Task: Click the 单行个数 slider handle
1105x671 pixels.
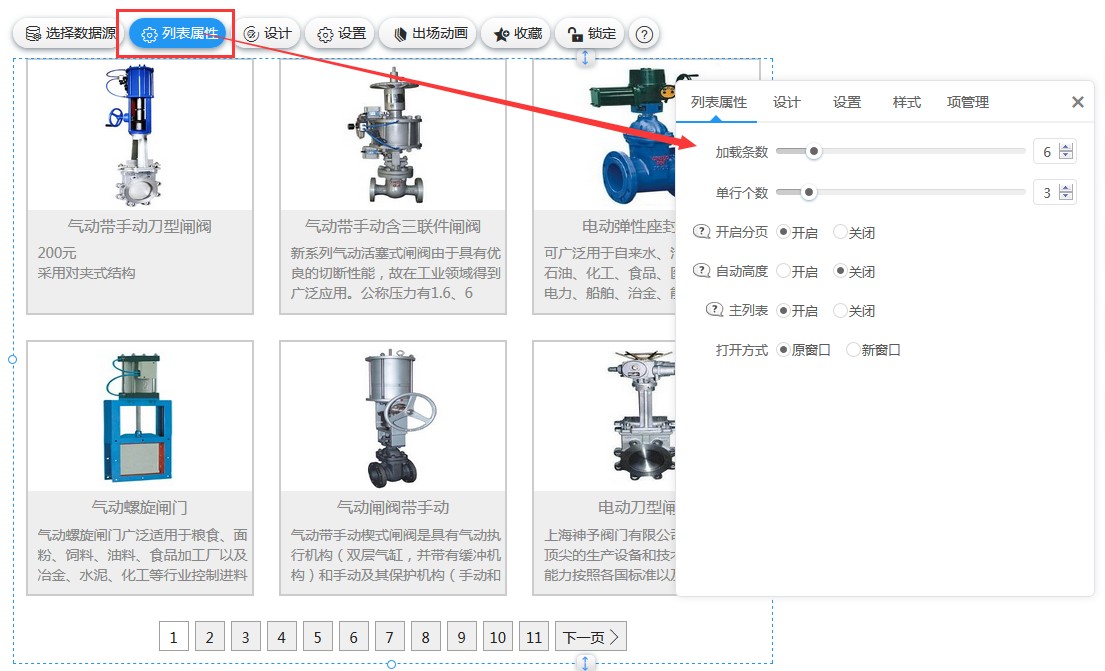Action: coord(809,192)
